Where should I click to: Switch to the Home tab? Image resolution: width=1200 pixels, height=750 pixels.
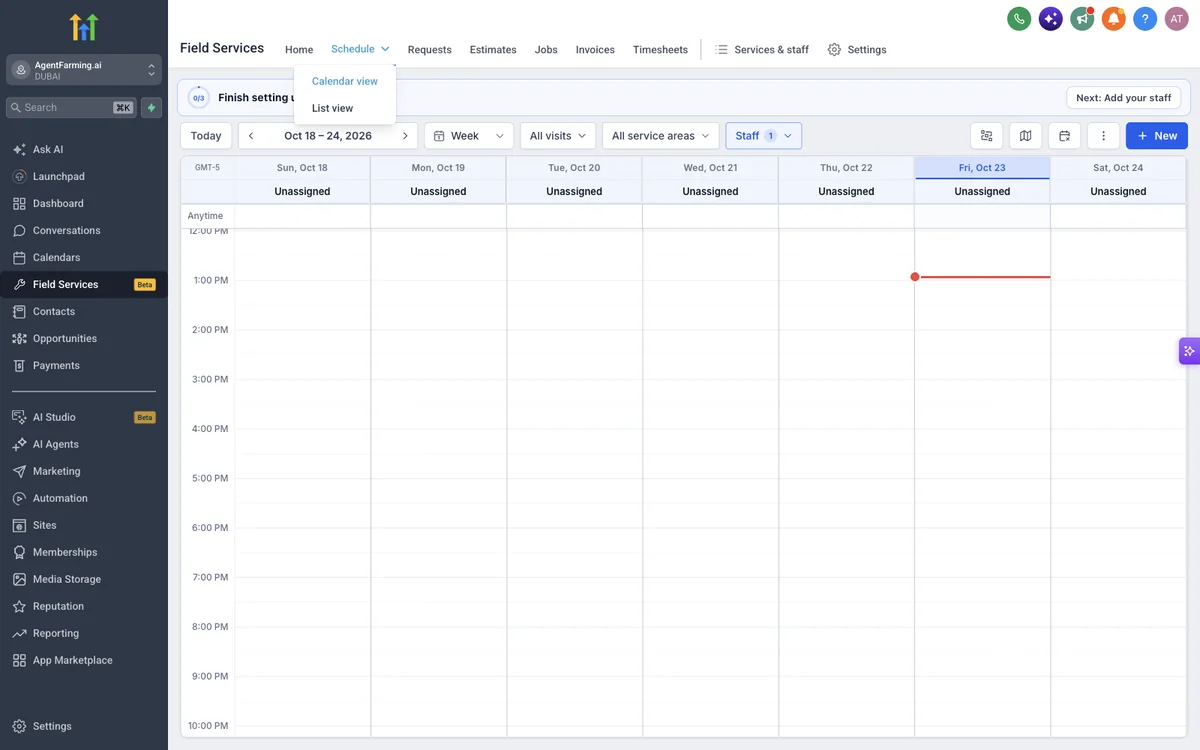[x=299, y=49]
